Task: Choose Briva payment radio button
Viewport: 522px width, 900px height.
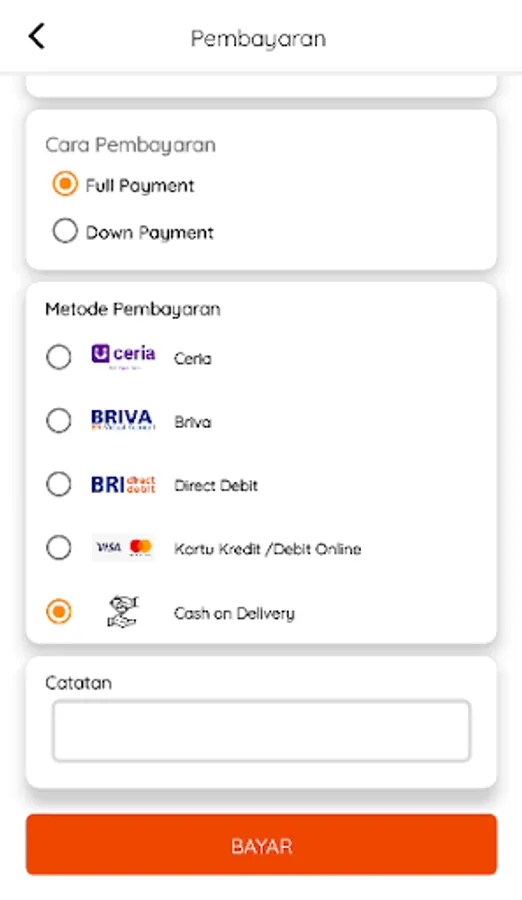Action: [59, 421]
